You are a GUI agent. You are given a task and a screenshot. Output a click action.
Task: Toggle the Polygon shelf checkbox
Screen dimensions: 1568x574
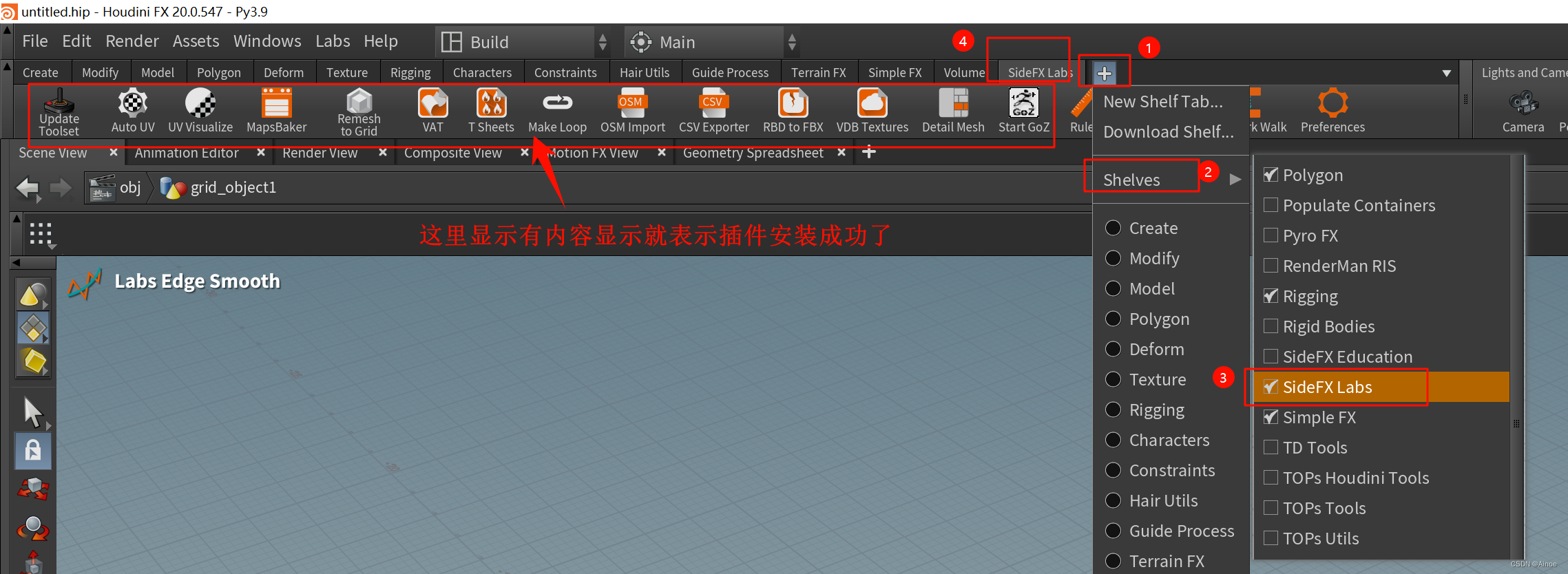pos(1271,175)
